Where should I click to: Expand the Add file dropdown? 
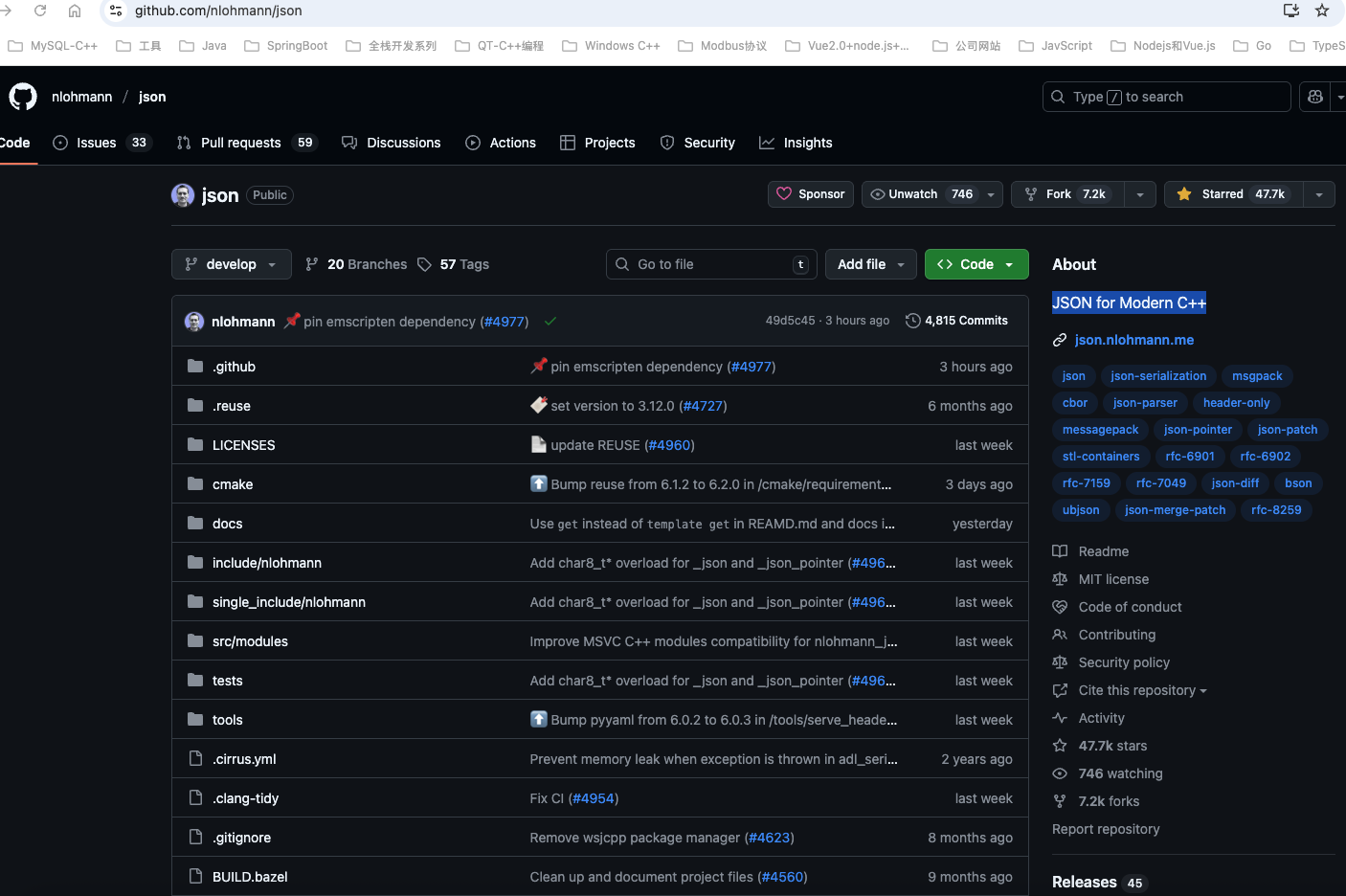[x=871, y=264]
